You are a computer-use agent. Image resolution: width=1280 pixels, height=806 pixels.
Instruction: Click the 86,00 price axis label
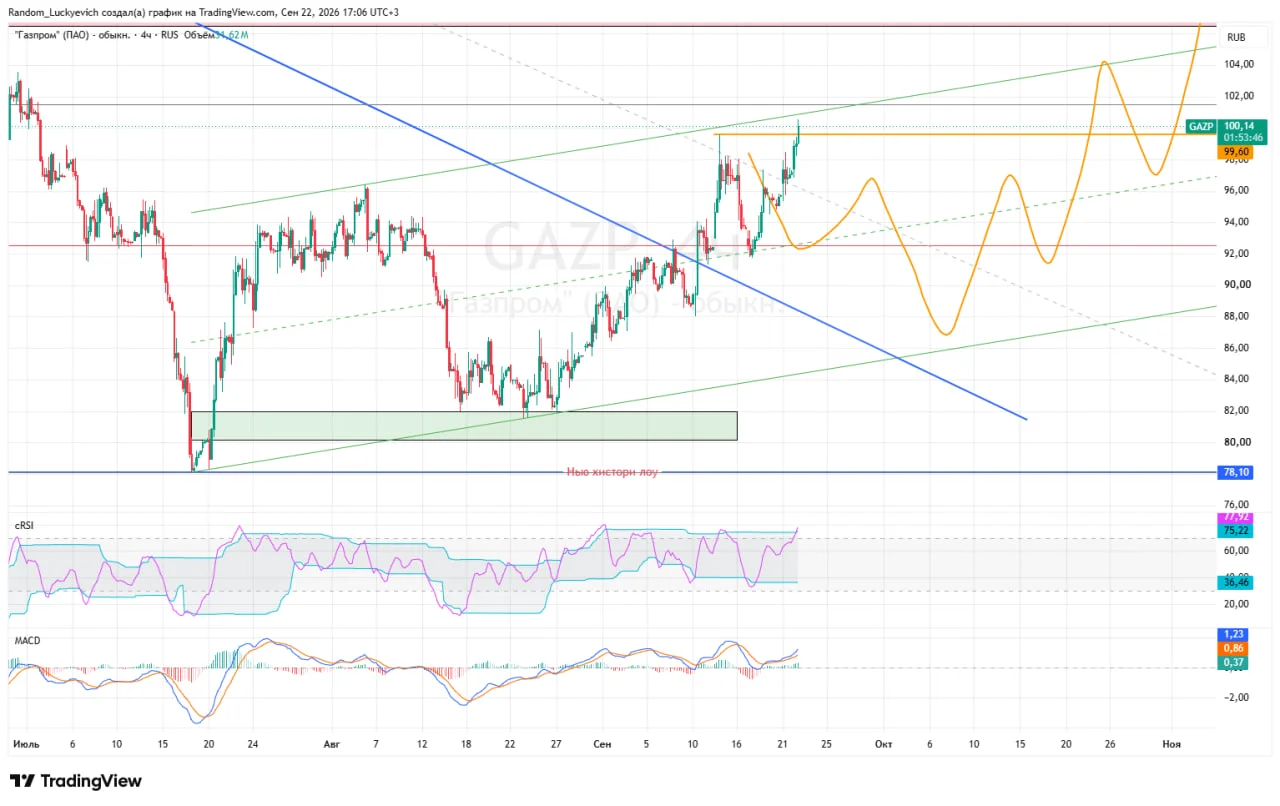click(1239, 348)
